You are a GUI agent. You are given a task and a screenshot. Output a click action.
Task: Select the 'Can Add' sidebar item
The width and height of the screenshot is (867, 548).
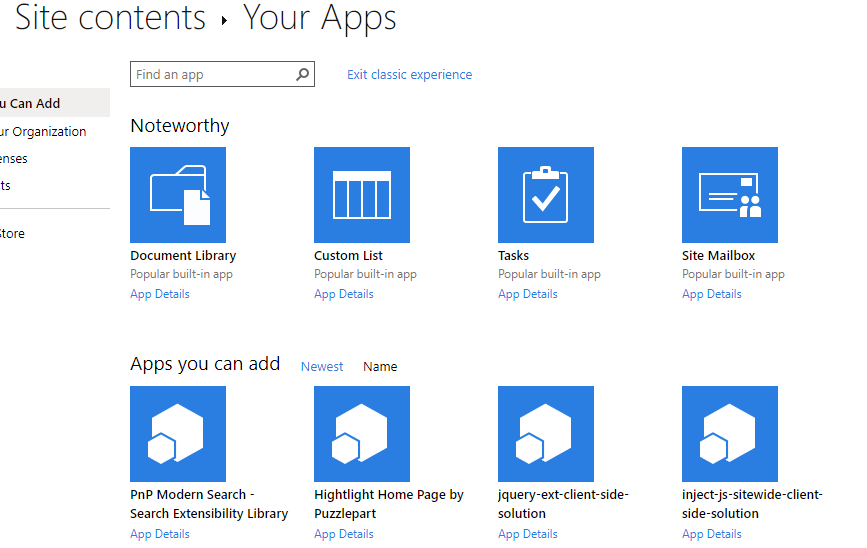[x=55, y=103]
